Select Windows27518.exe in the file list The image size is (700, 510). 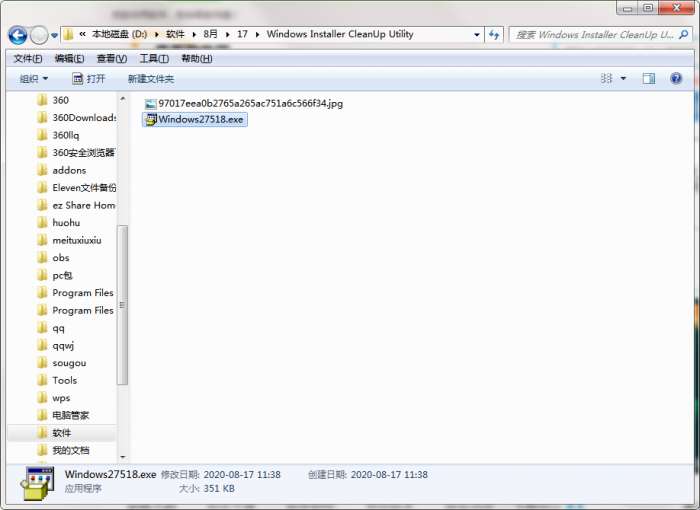click(195, 120)
